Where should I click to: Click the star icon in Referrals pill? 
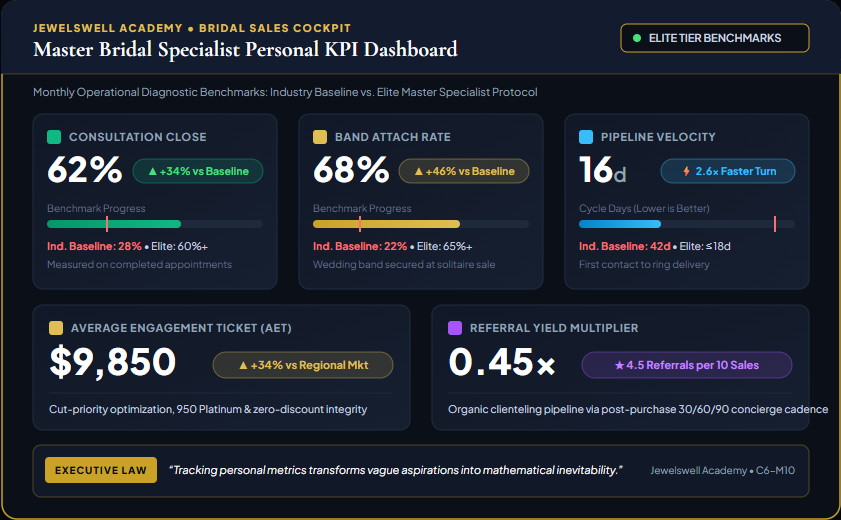click(x=619, y=365)
